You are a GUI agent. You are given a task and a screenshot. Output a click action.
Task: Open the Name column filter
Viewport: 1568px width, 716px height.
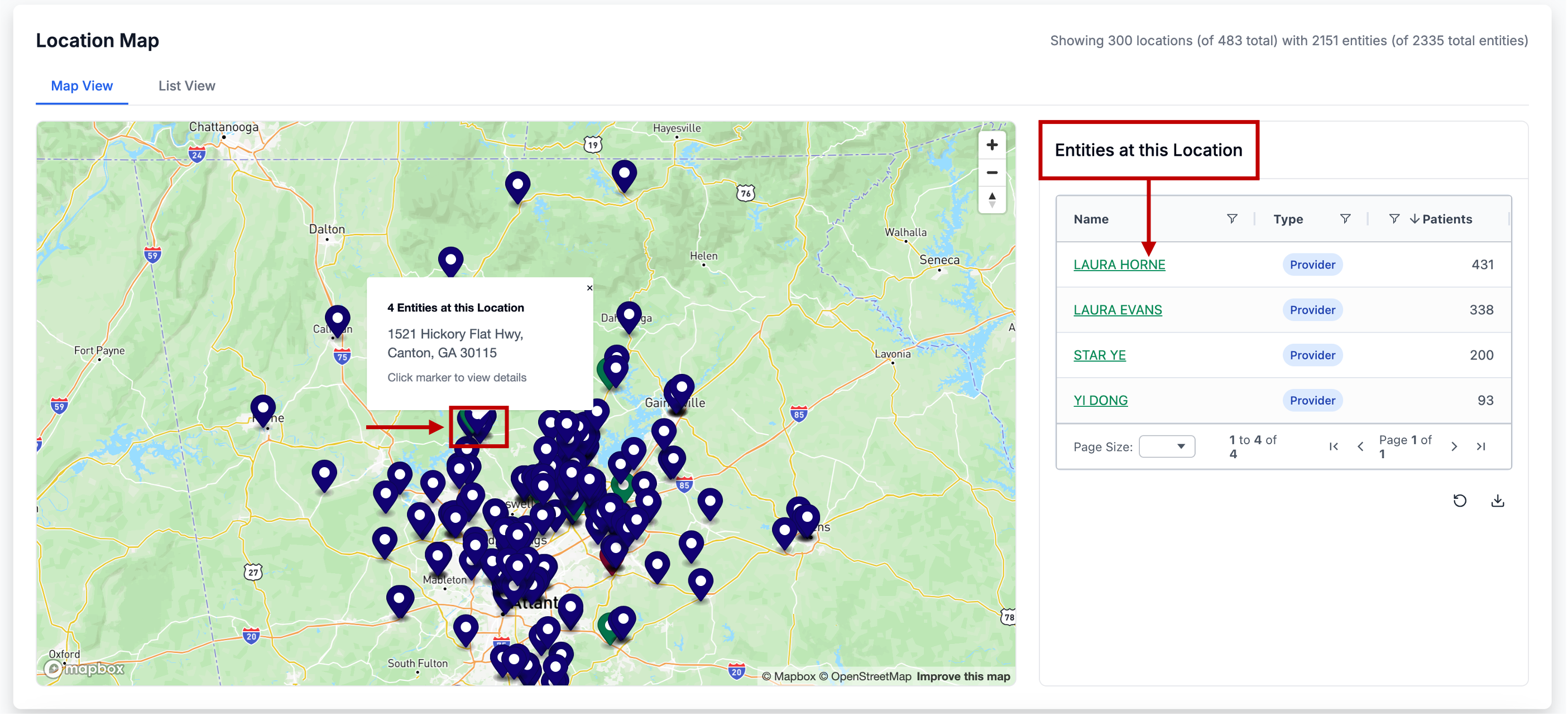pos(1231,218)
